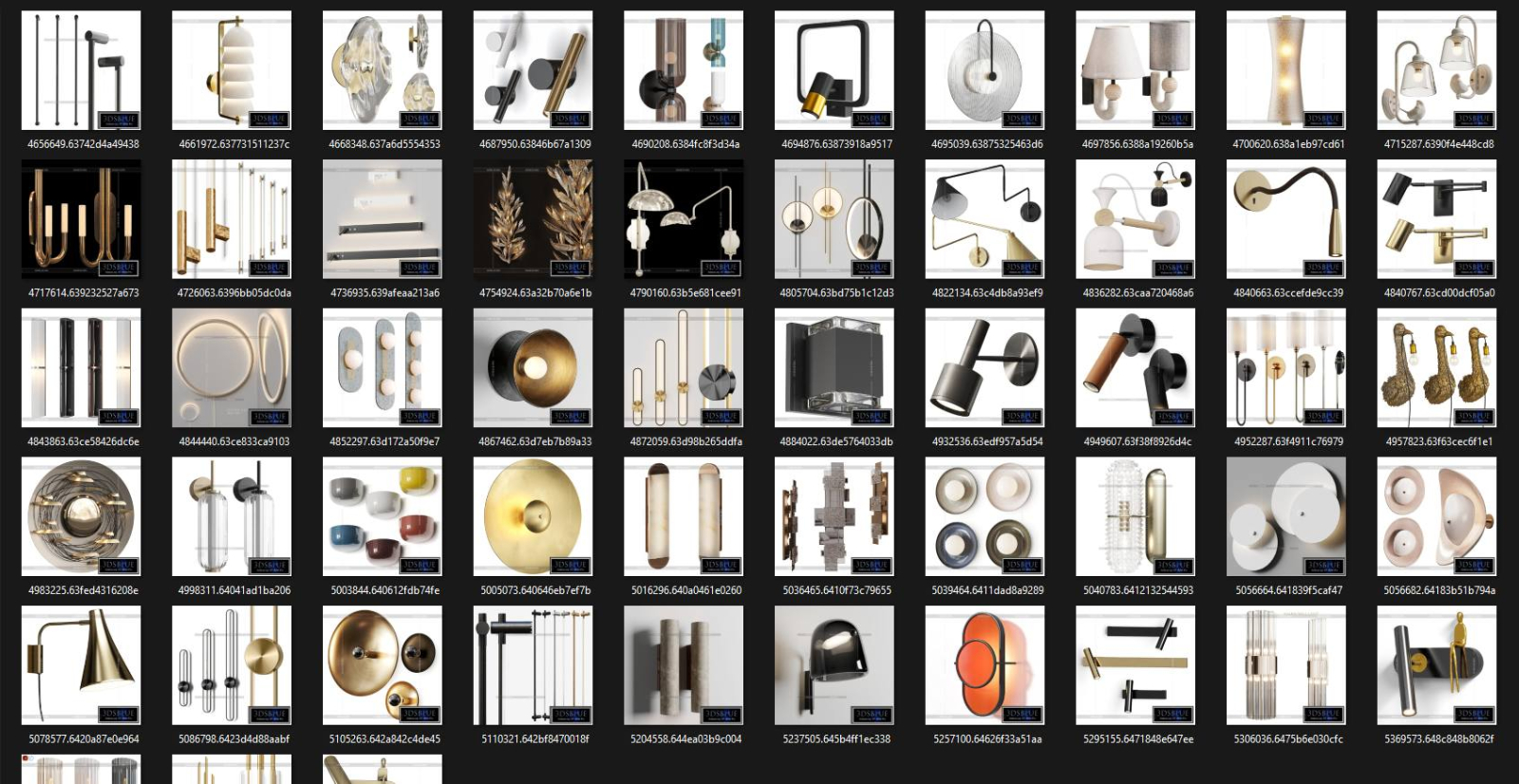Click the file name 4656649.63742d4a49438
Image resolution: width=1519 pixels, height=784 pixels.
pos(83,144)
